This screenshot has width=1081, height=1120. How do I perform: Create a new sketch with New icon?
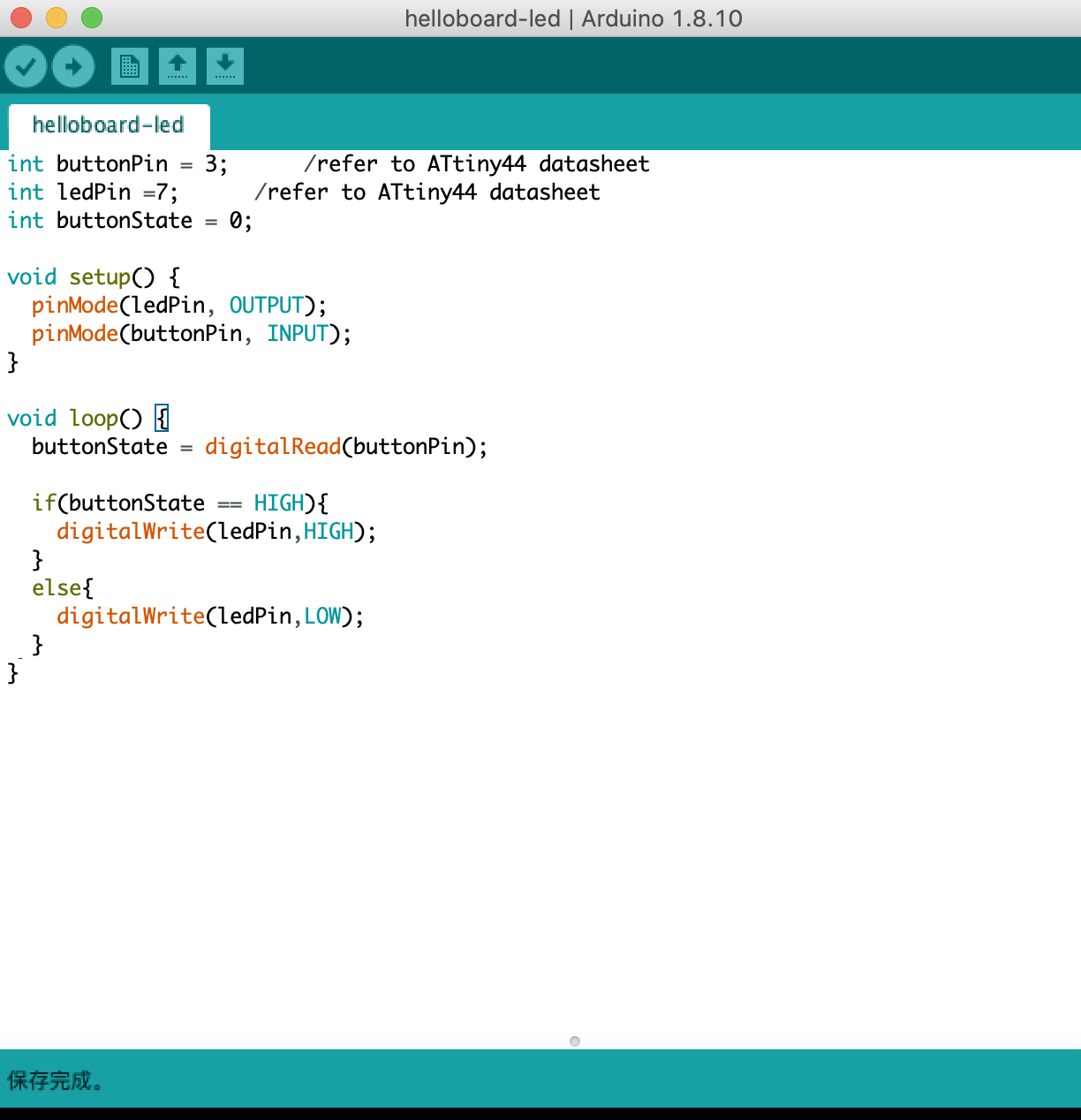130,66
